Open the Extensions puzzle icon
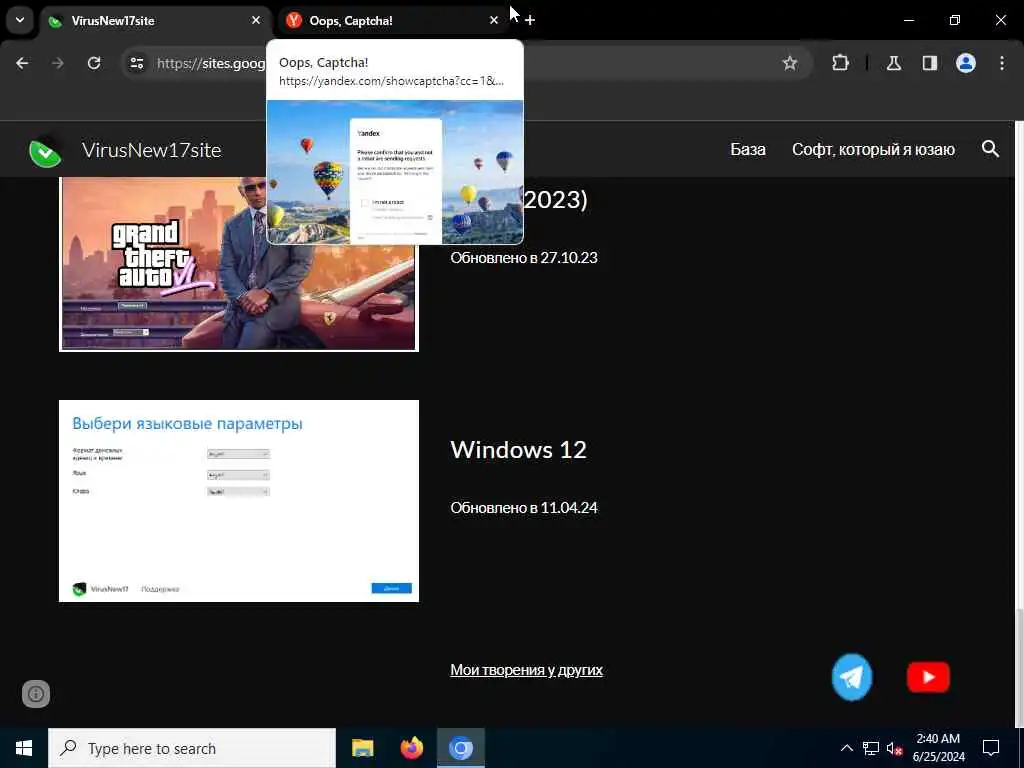Screen dimensions: 1024x768 [840, 63]
